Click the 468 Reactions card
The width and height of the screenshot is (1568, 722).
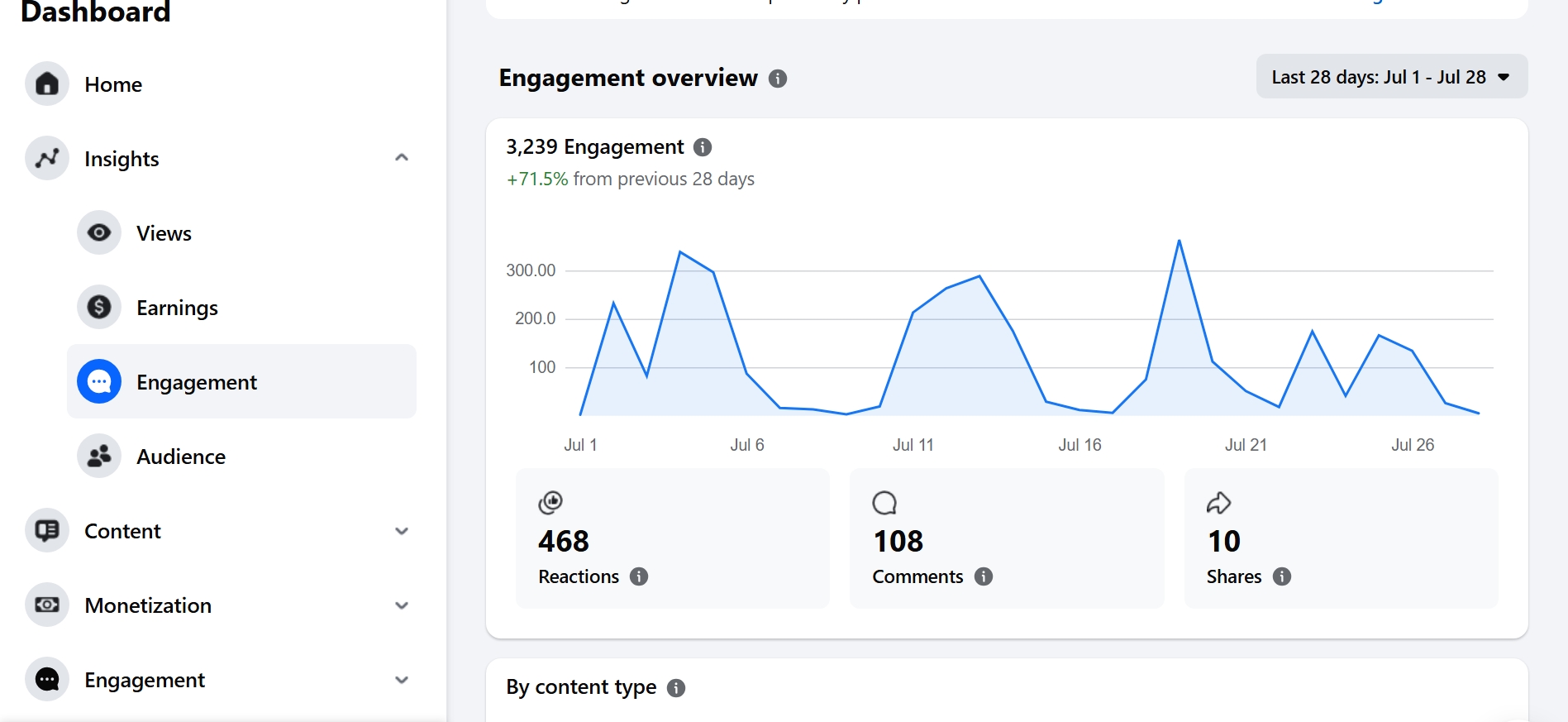(x=673, y=538)
